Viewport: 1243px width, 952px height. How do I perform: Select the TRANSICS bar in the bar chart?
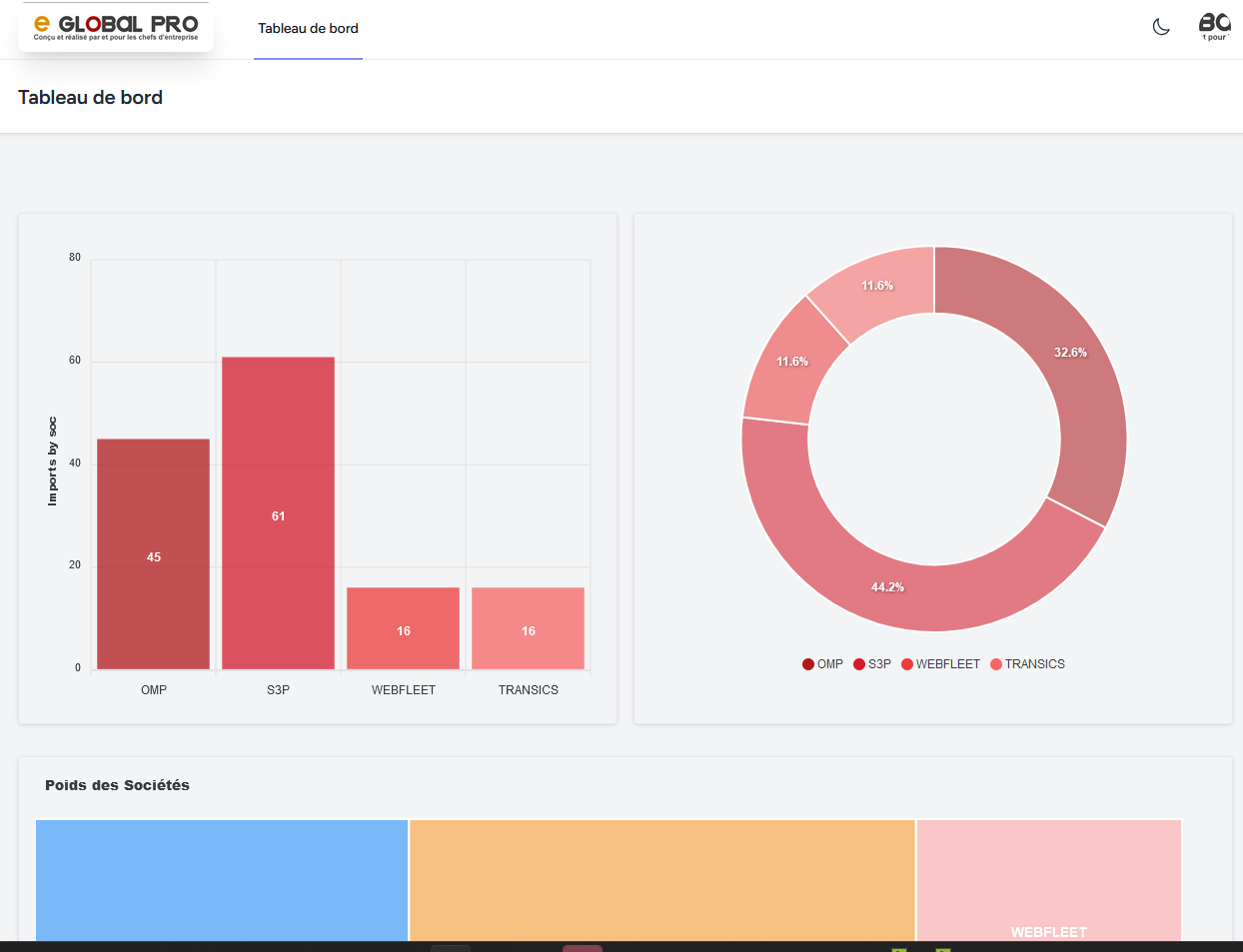click(x=528, y=628)
